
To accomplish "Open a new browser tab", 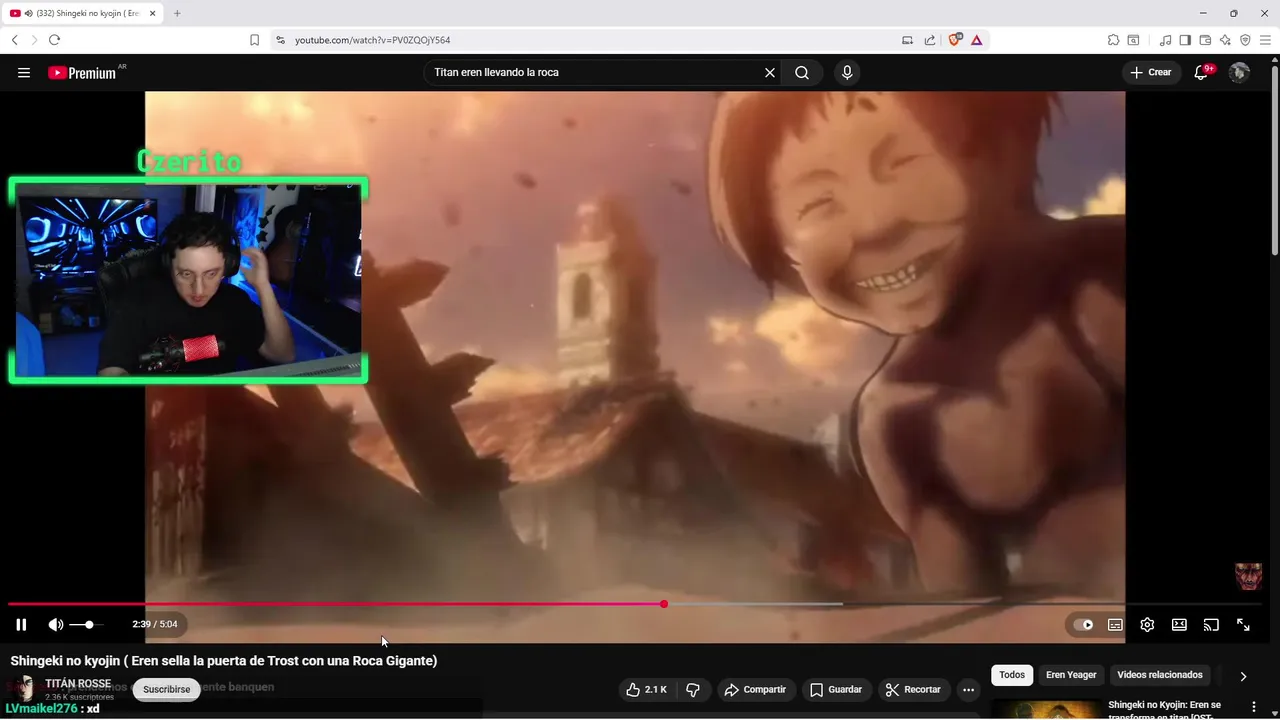I will tap(177, 13).
